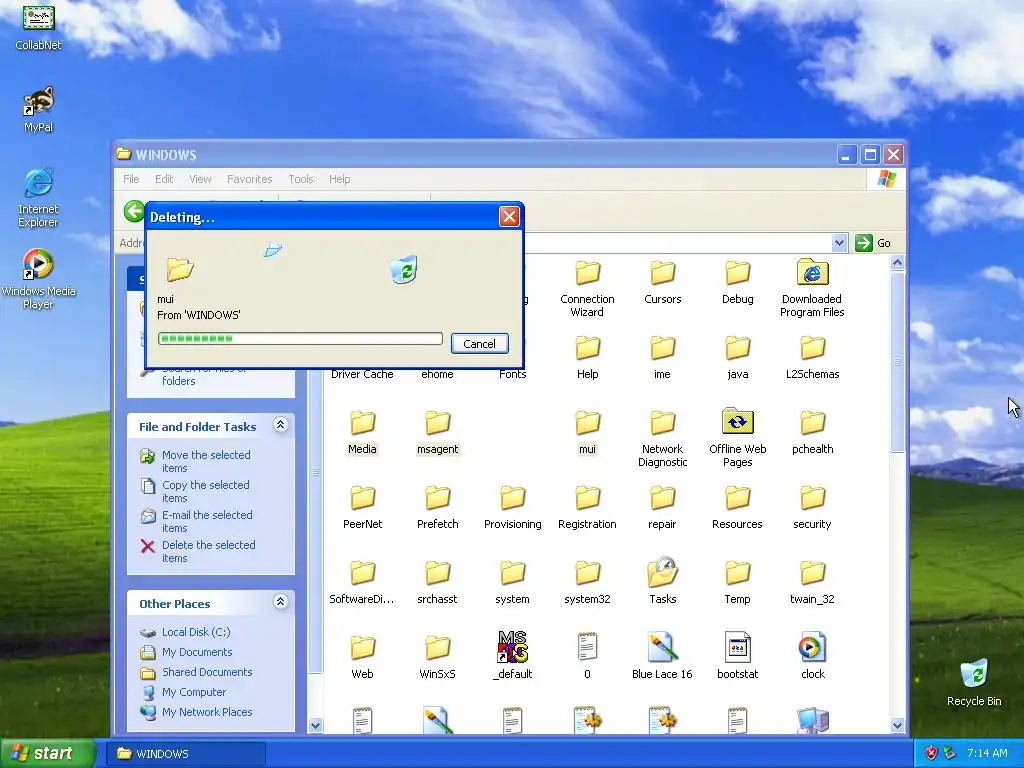
Task: Click Delete the selected items link
Action: [x=208, y=551]
